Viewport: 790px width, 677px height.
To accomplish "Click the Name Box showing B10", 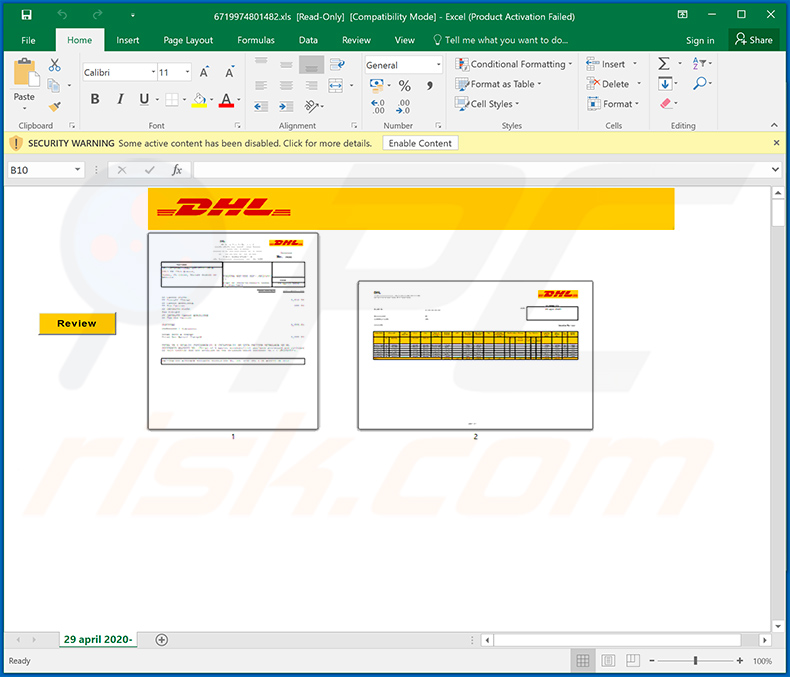I will [x=45, y=170].
